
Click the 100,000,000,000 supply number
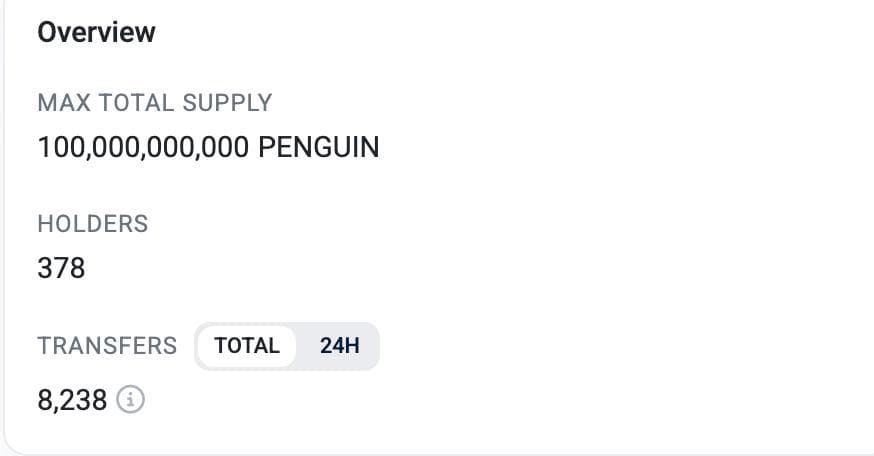coord(143,148)
